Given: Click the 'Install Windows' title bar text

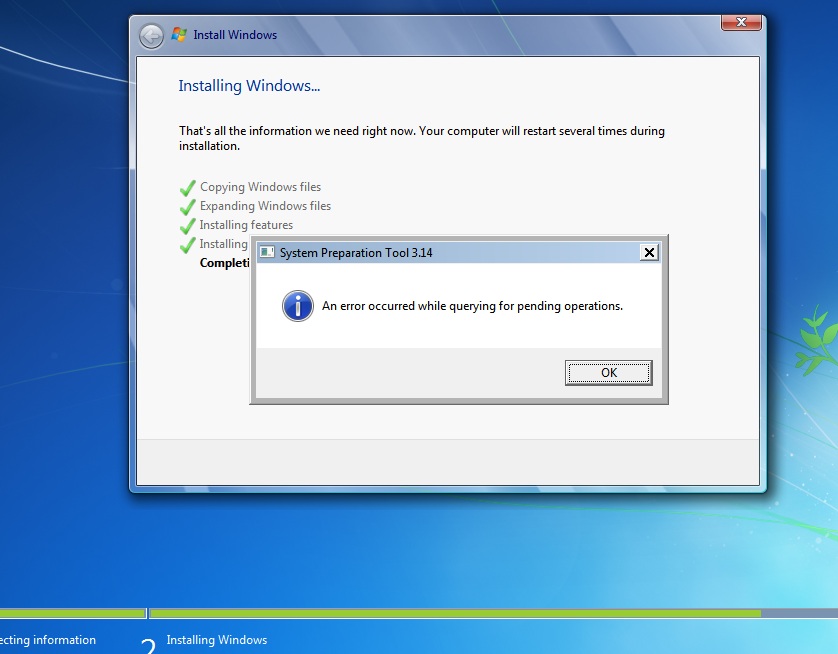Looking at the screenshot, I should tap(235, 35).
